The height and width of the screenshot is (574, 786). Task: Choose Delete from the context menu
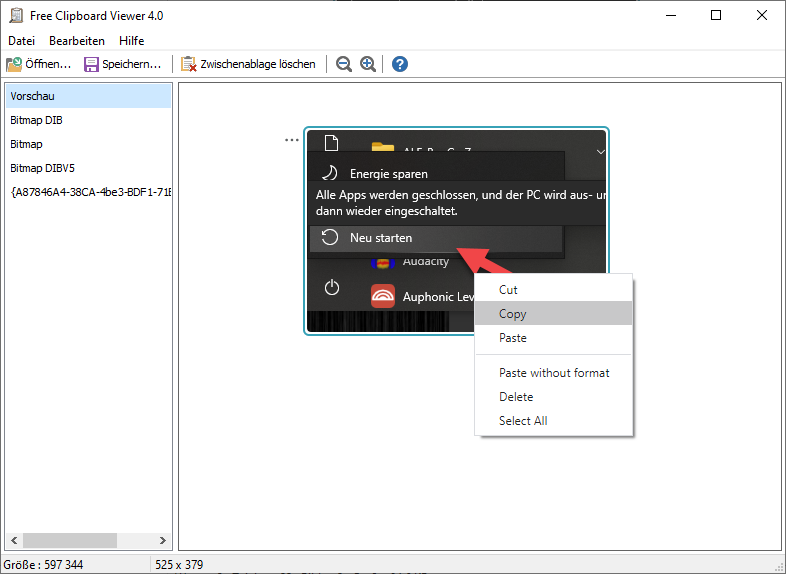coord(553,397)
